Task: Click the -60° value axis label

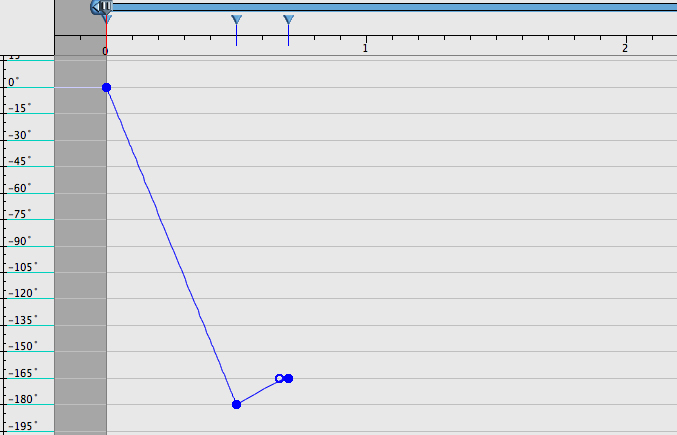Action: click(x=20, y=188)
